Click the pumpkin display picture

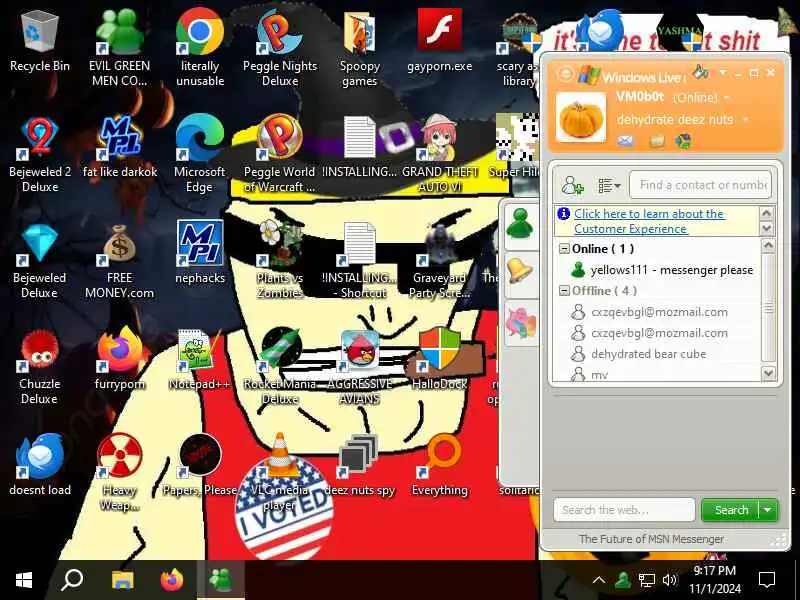click(581, 118)
